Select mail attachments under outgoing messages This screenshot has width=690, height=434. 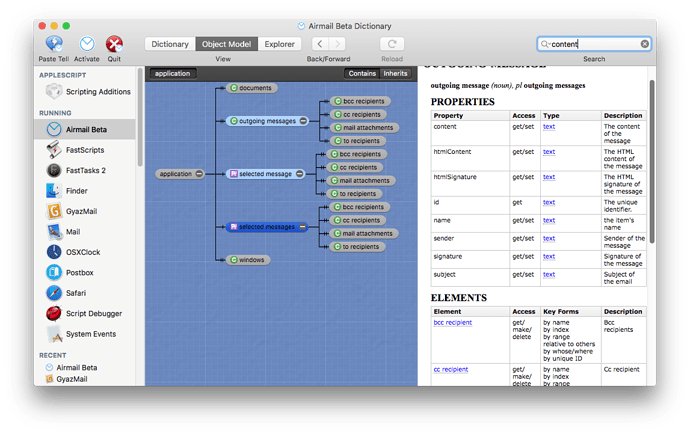(x=365, y=128)
